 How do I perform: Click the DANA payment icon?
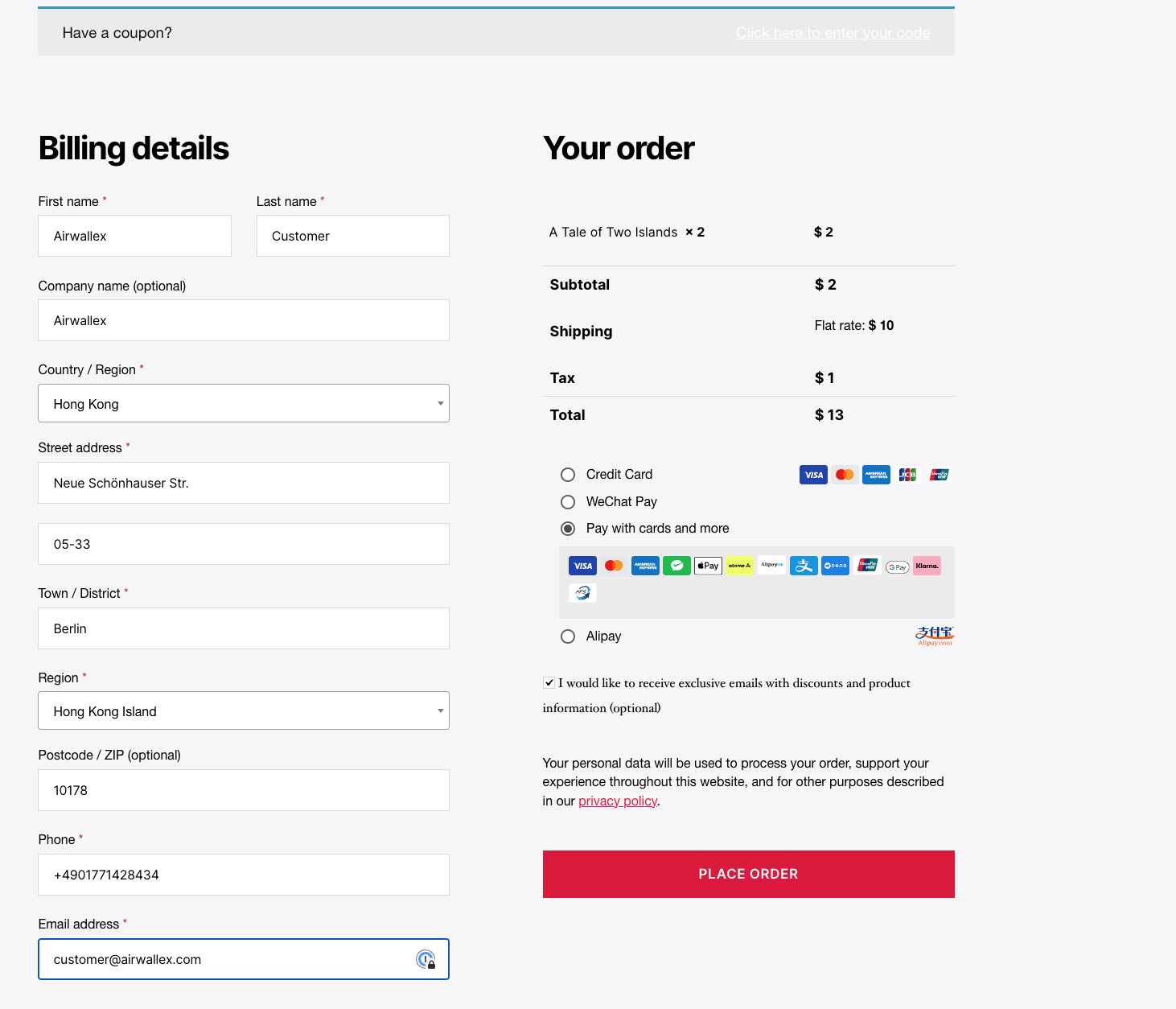pyautogui.click(x=835, y=566)
